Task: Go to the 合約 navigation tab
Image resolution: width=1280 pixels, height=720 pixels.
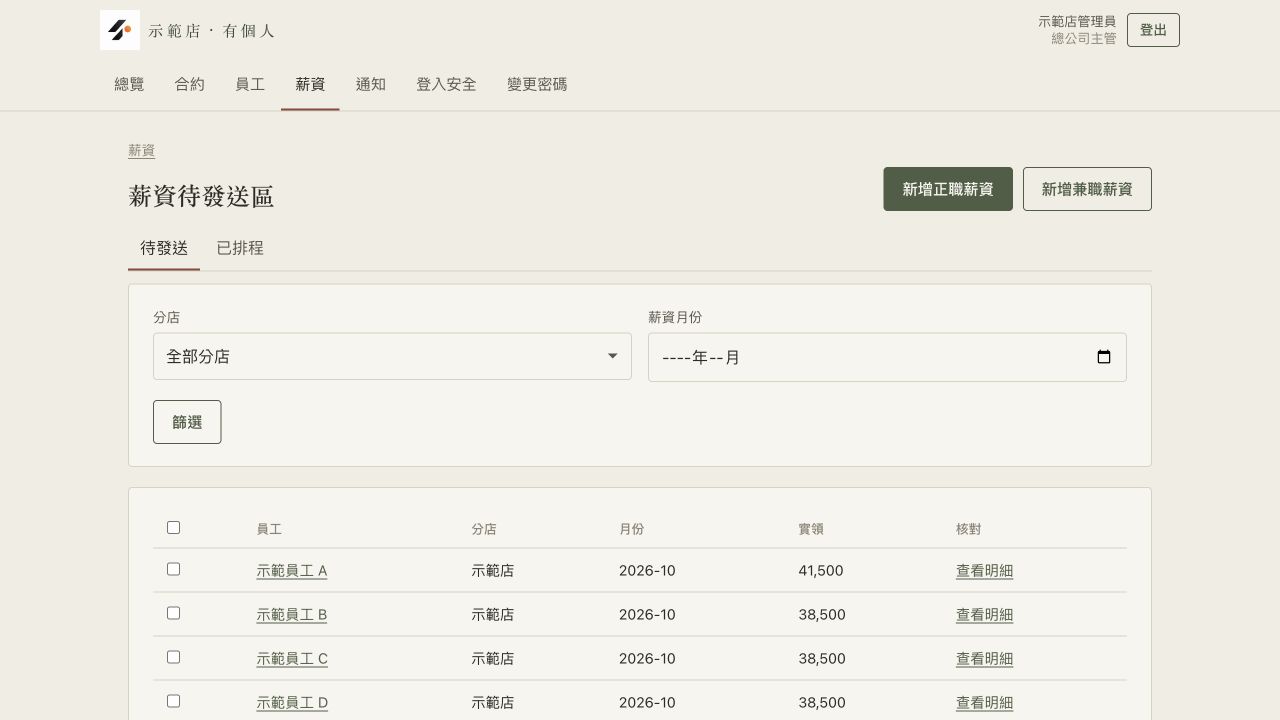Action: (190, 85)
